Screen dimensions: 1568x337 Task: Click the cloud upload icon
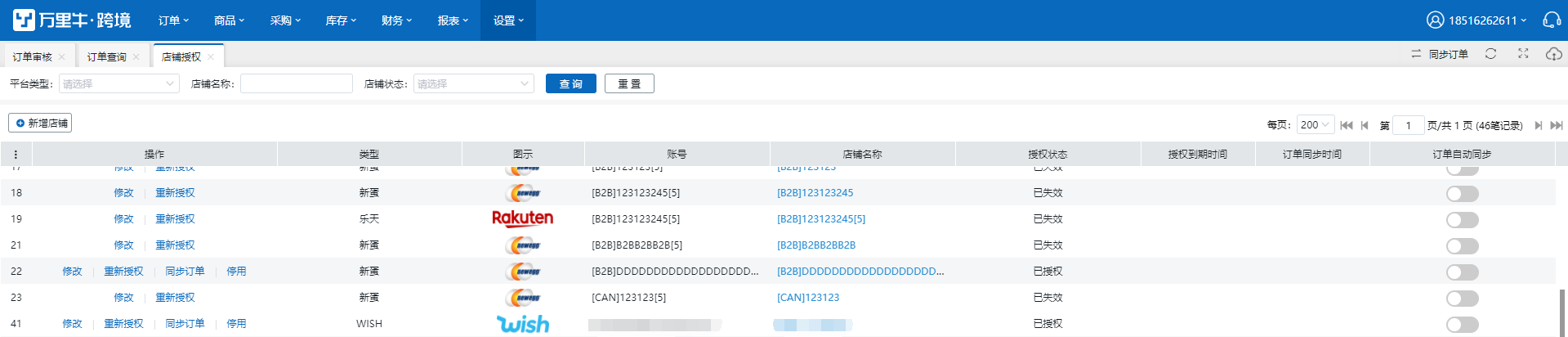(1553, 54)
